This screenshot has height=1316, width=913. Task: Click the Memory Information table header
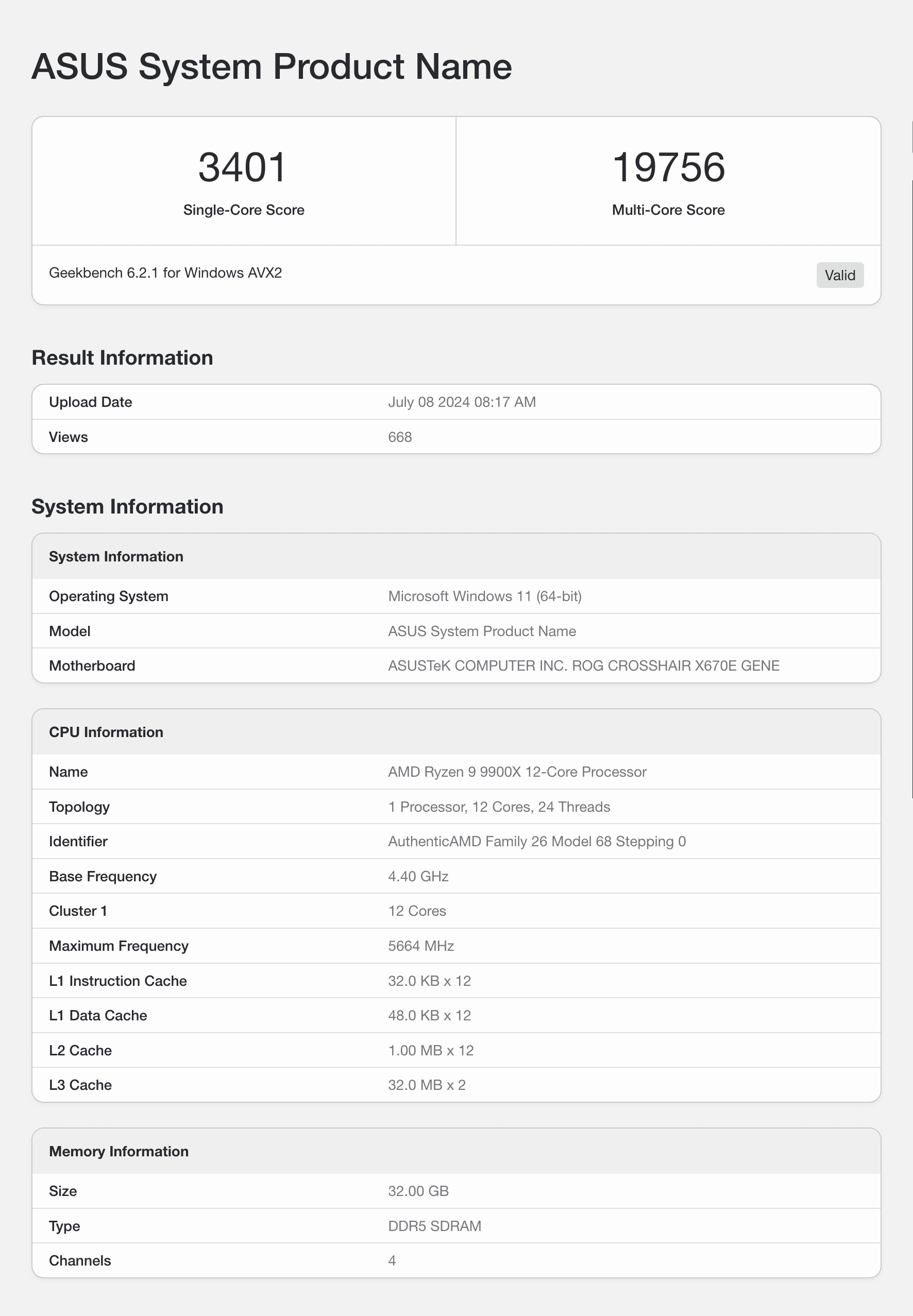click(x=119, y=1151)
